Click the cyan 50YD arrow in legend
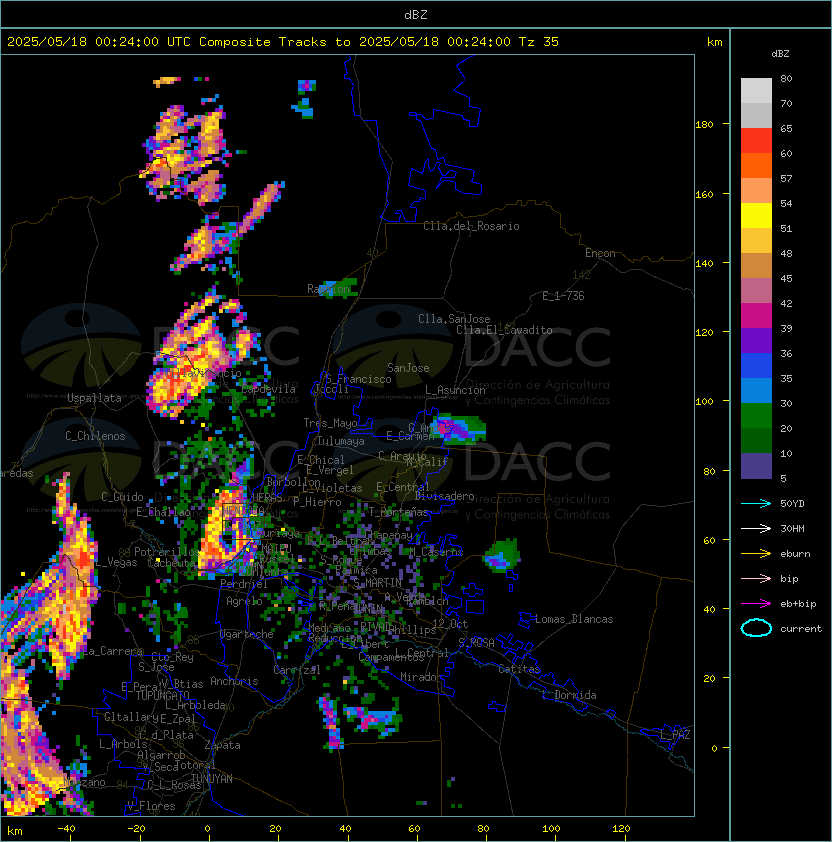832x842 pixels. pos(756,503)
